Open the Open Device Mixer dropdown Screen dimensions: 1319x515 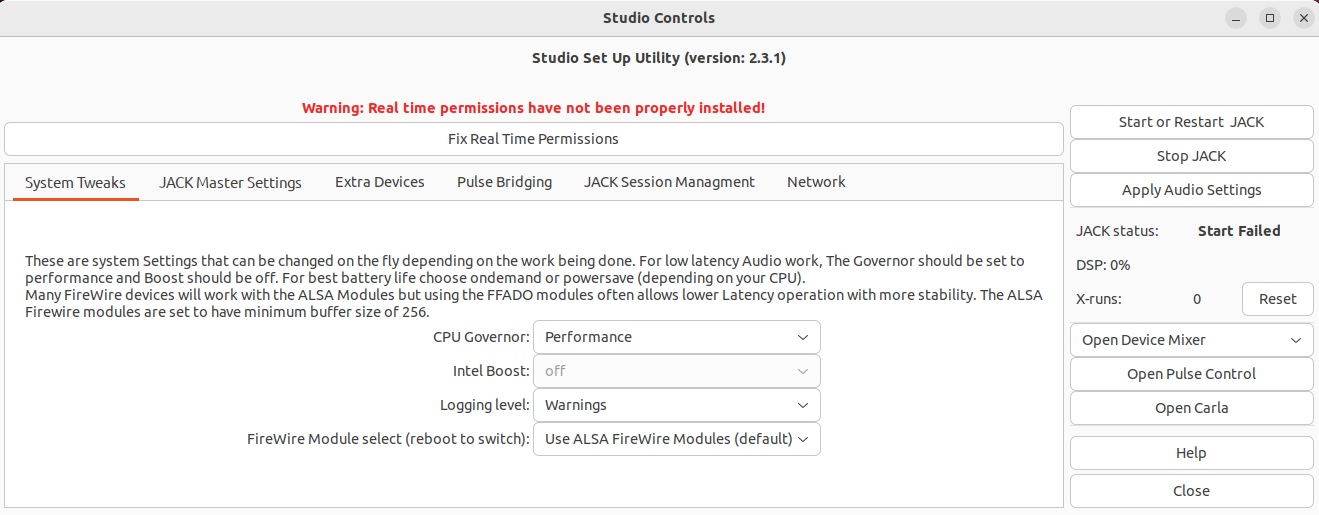[x=1191, y=340]
